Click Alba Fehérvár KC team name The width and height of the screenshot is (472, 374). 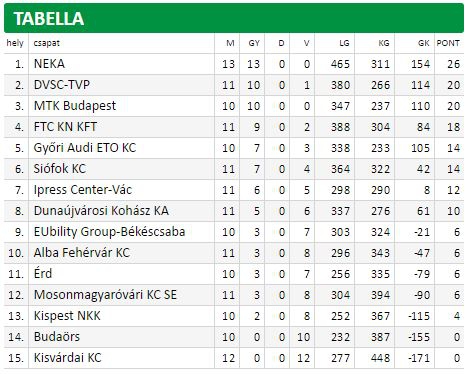pos(82,253)
